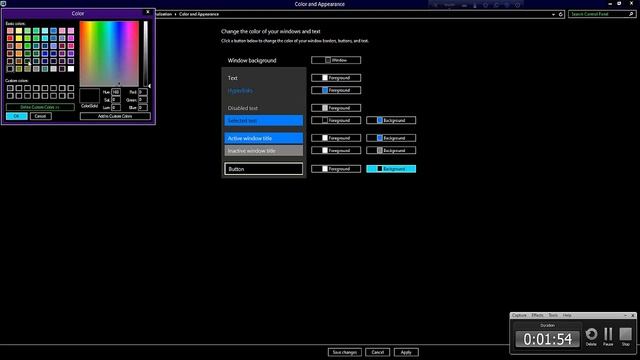Change Active window title foreground color
This screenshot has height=360, width=640.
coord(336,138)
